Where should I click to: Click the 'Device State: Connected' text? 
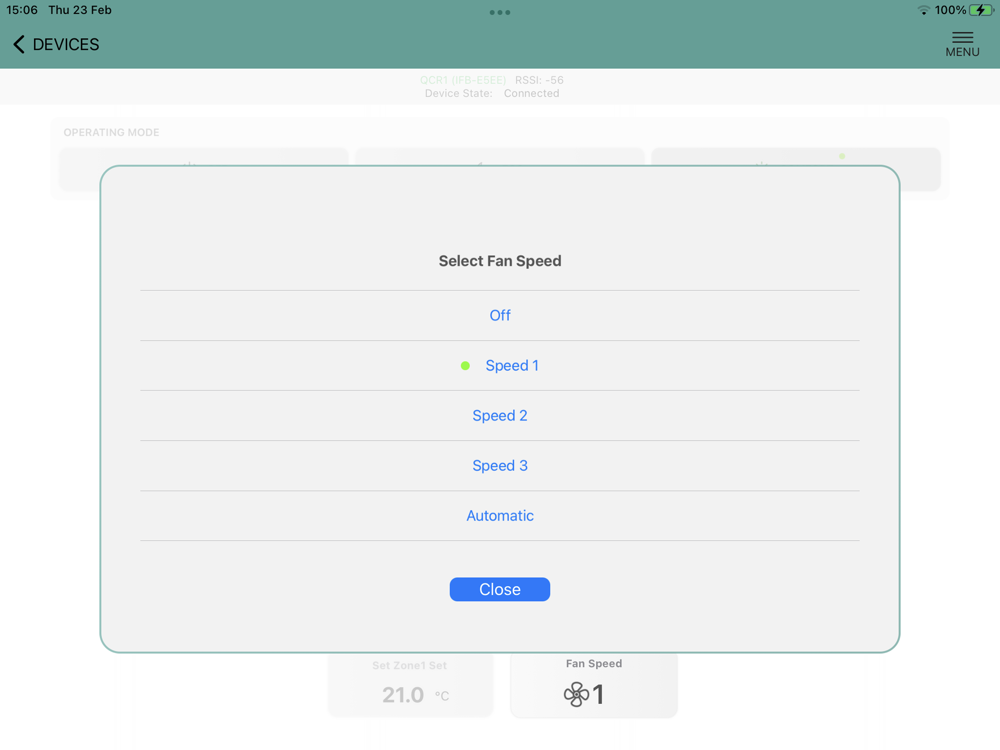pyautogui.click(x=492, y=93)
